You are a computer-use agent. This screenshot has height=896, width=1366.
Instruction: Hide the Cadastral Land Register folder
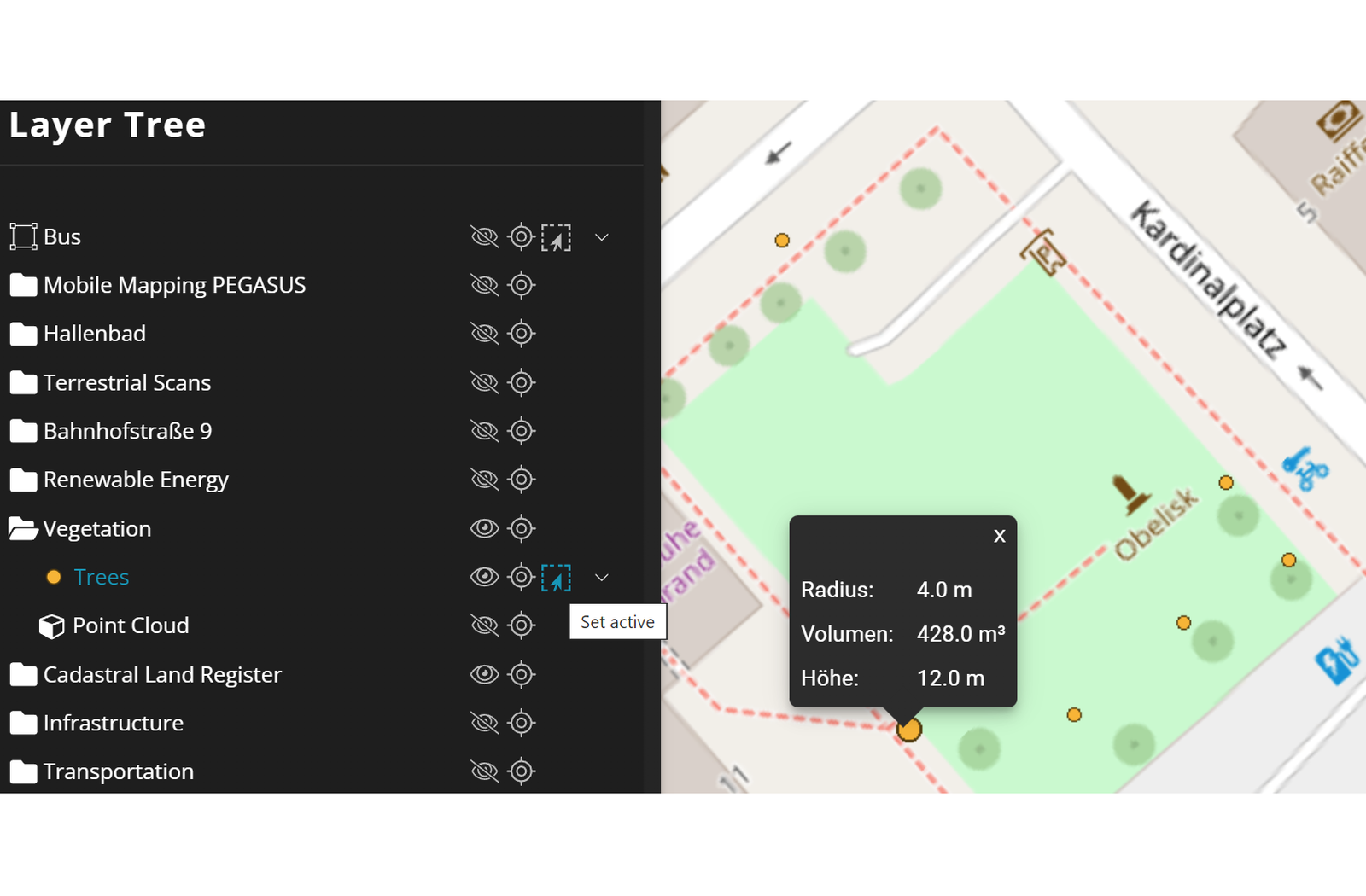pyautogui.click(x=484, y=674)
